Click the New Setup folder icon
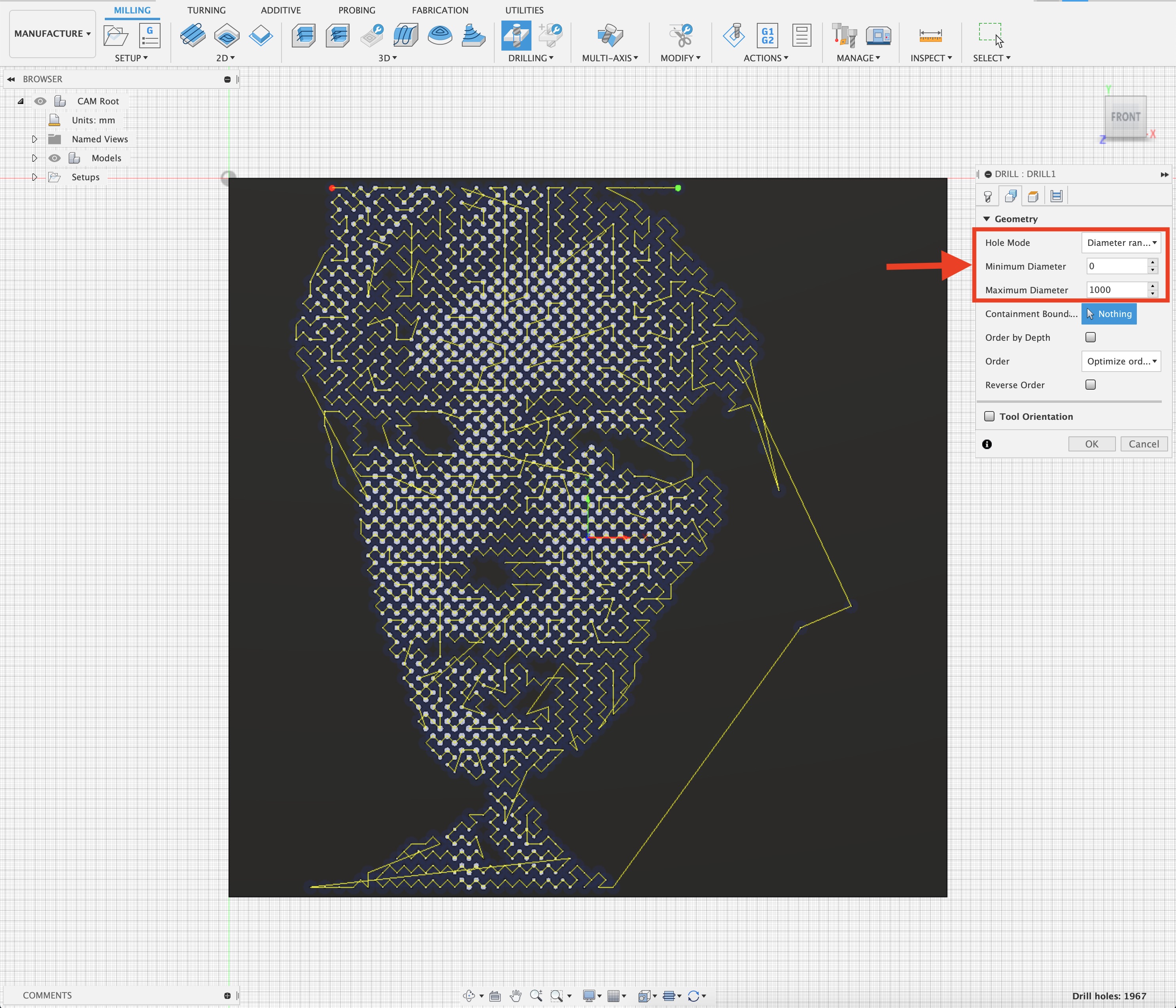 click(116, 36)
